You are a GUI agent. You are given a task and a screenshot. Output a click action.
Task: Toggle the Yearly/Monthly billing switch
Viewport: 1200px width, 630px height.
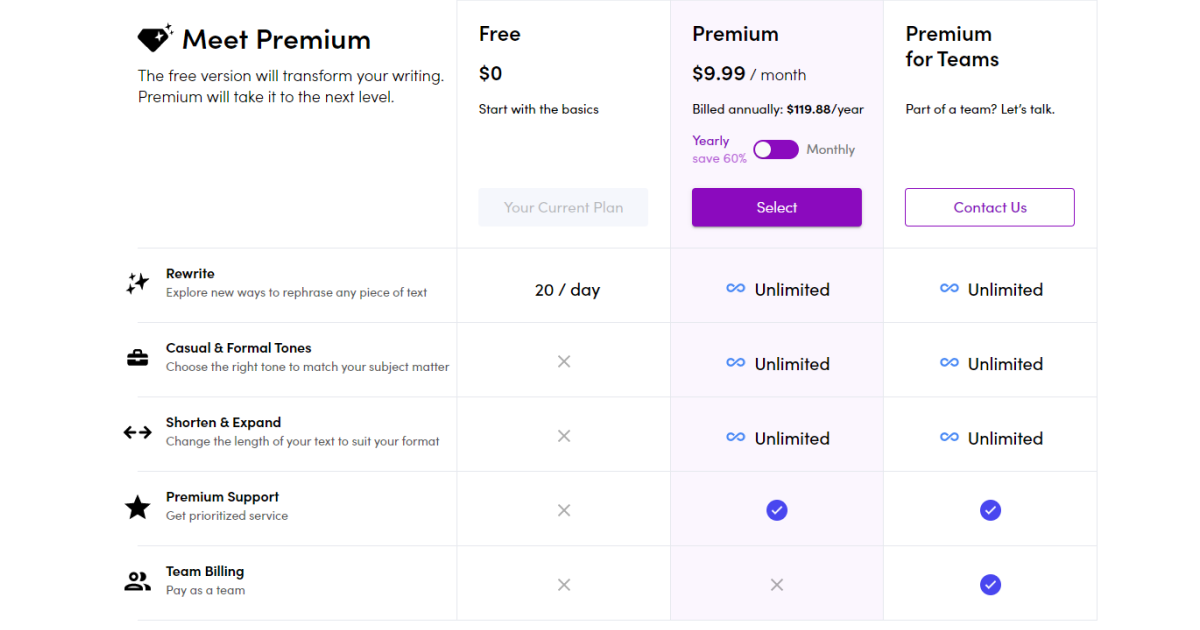click(776, 149)
